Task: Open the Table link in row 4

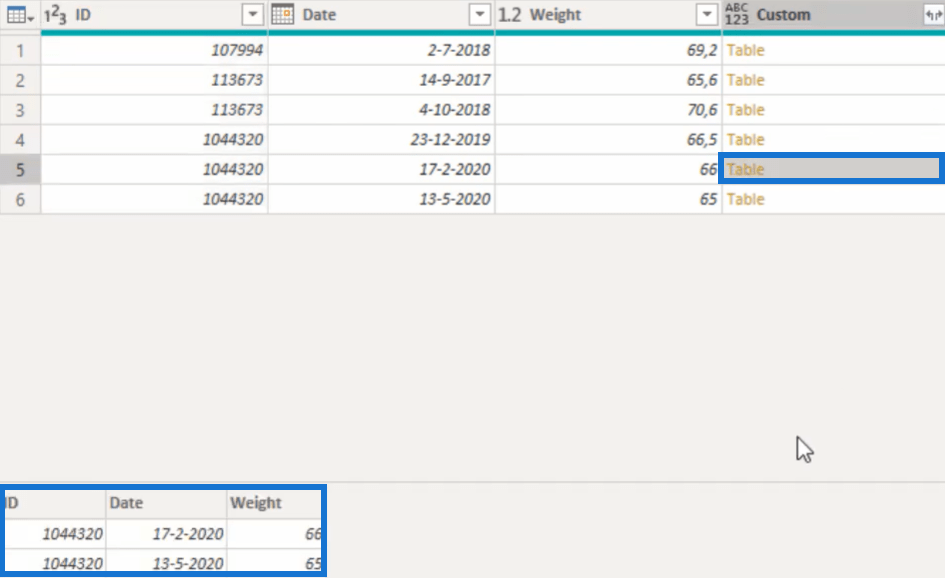Action: (746, 139)
